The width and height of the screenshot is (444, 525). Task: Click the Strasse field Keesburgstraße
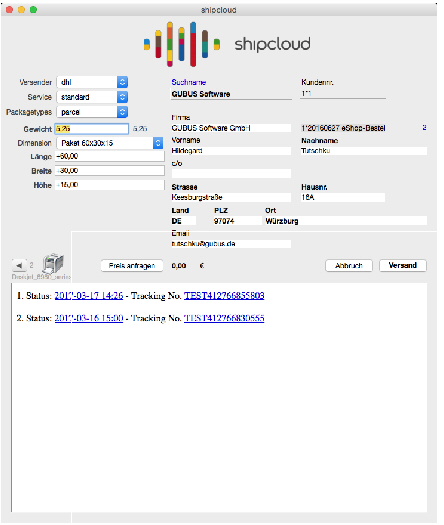pos(231,198)
